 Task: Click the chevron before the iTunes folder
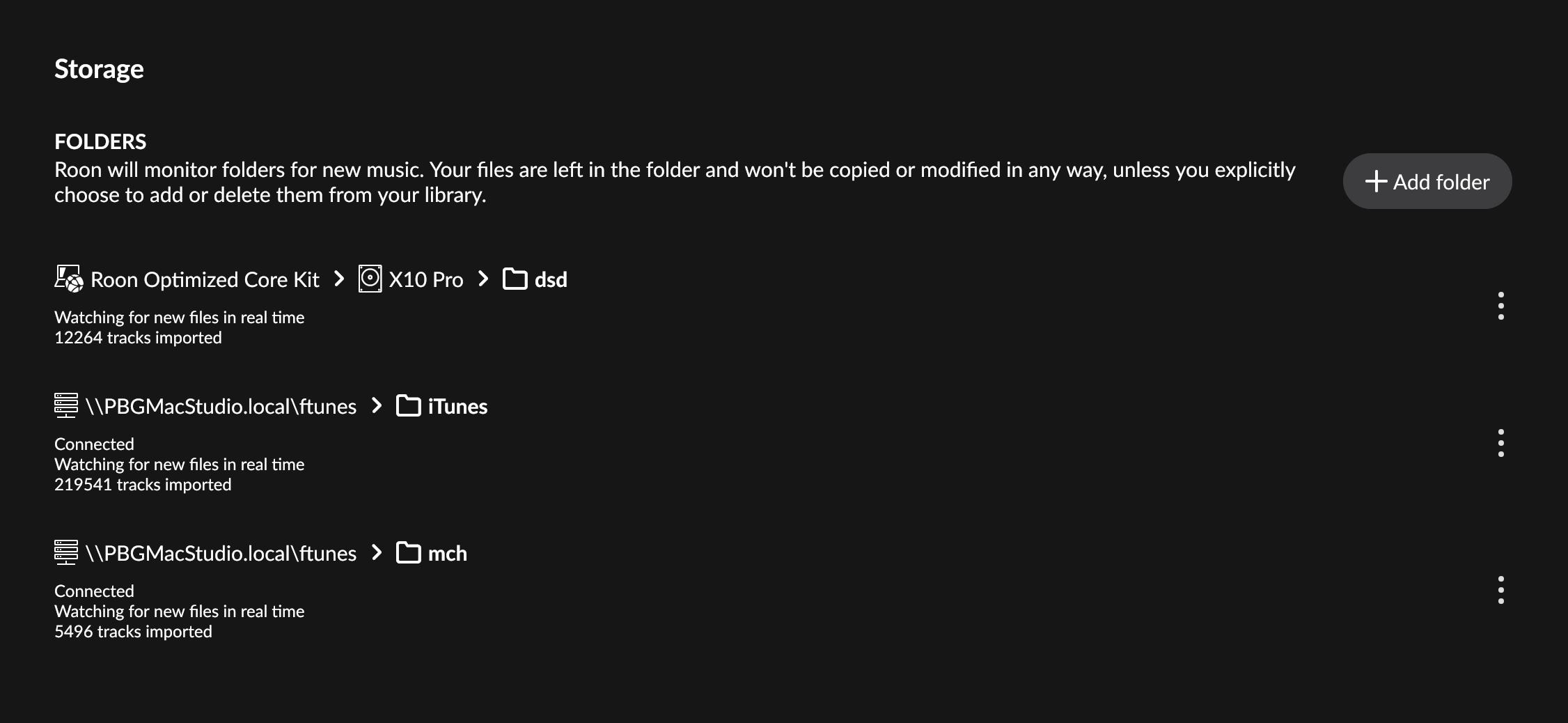[377, 405]
